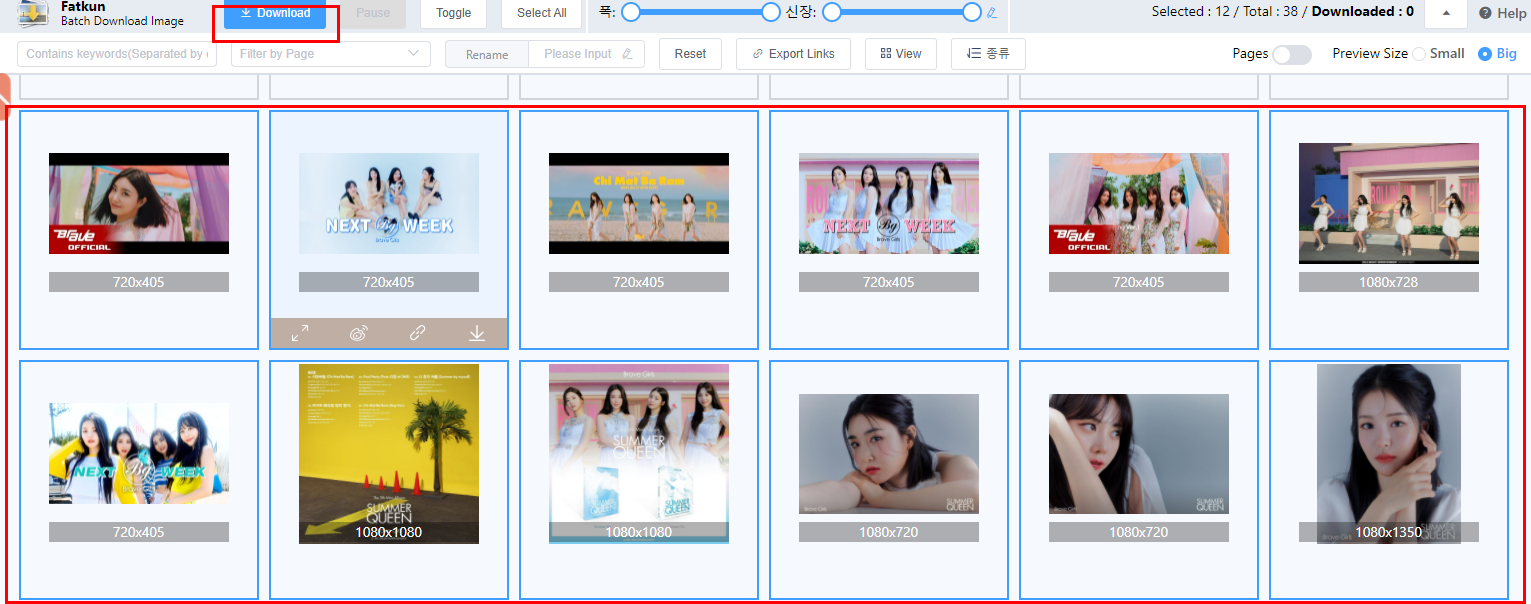Open the 종류 sort button
1531x604 pixels.
(988, 54)
